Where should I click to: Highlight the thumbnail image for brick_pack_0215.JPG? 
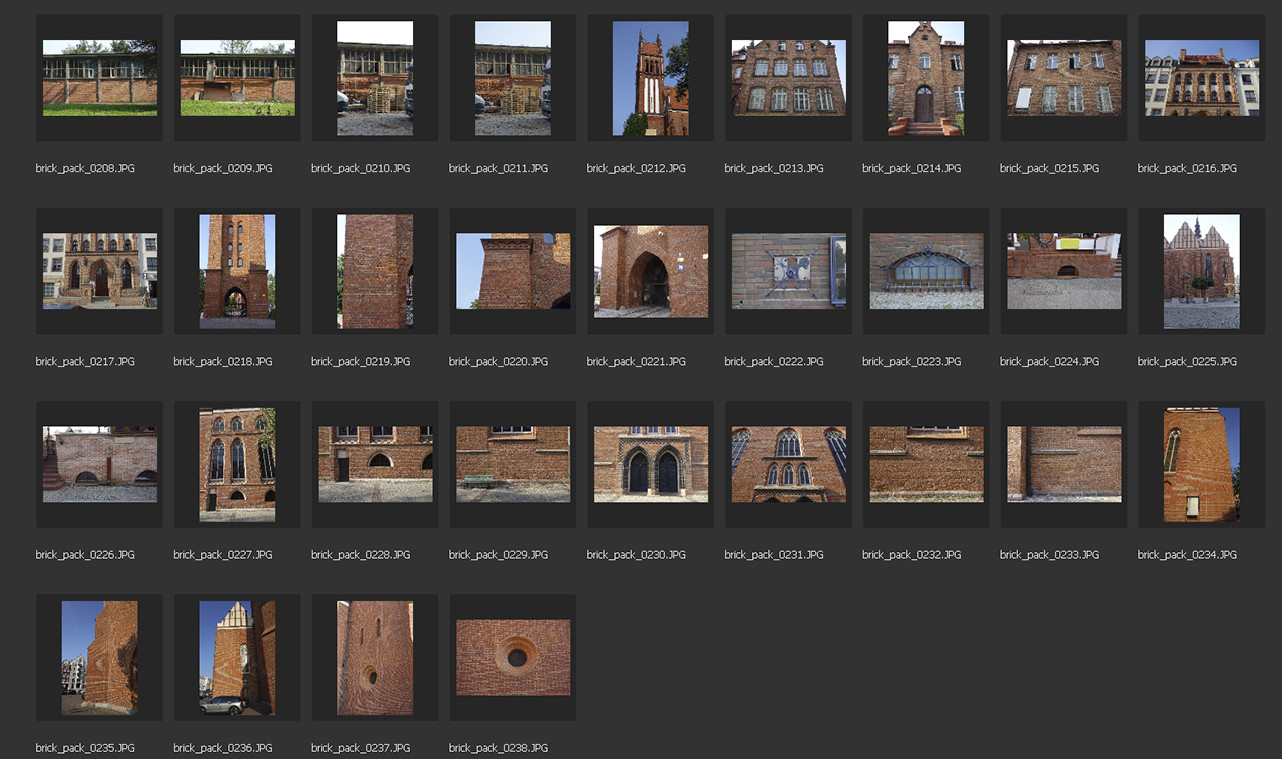click(x=1064, y=78)
